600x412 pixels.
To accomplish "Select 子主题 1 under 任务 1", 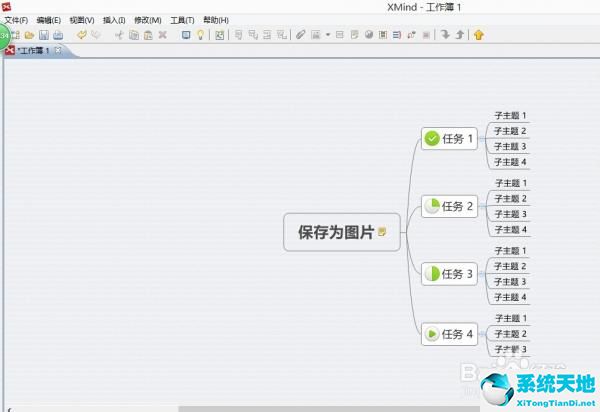I will [x=510, y=116].
